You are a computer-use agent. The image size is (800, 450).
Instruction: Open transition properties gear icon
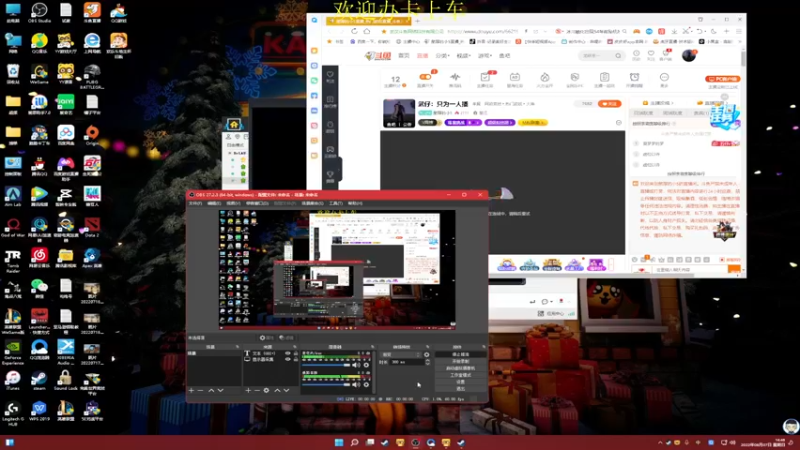click(427, 355)
